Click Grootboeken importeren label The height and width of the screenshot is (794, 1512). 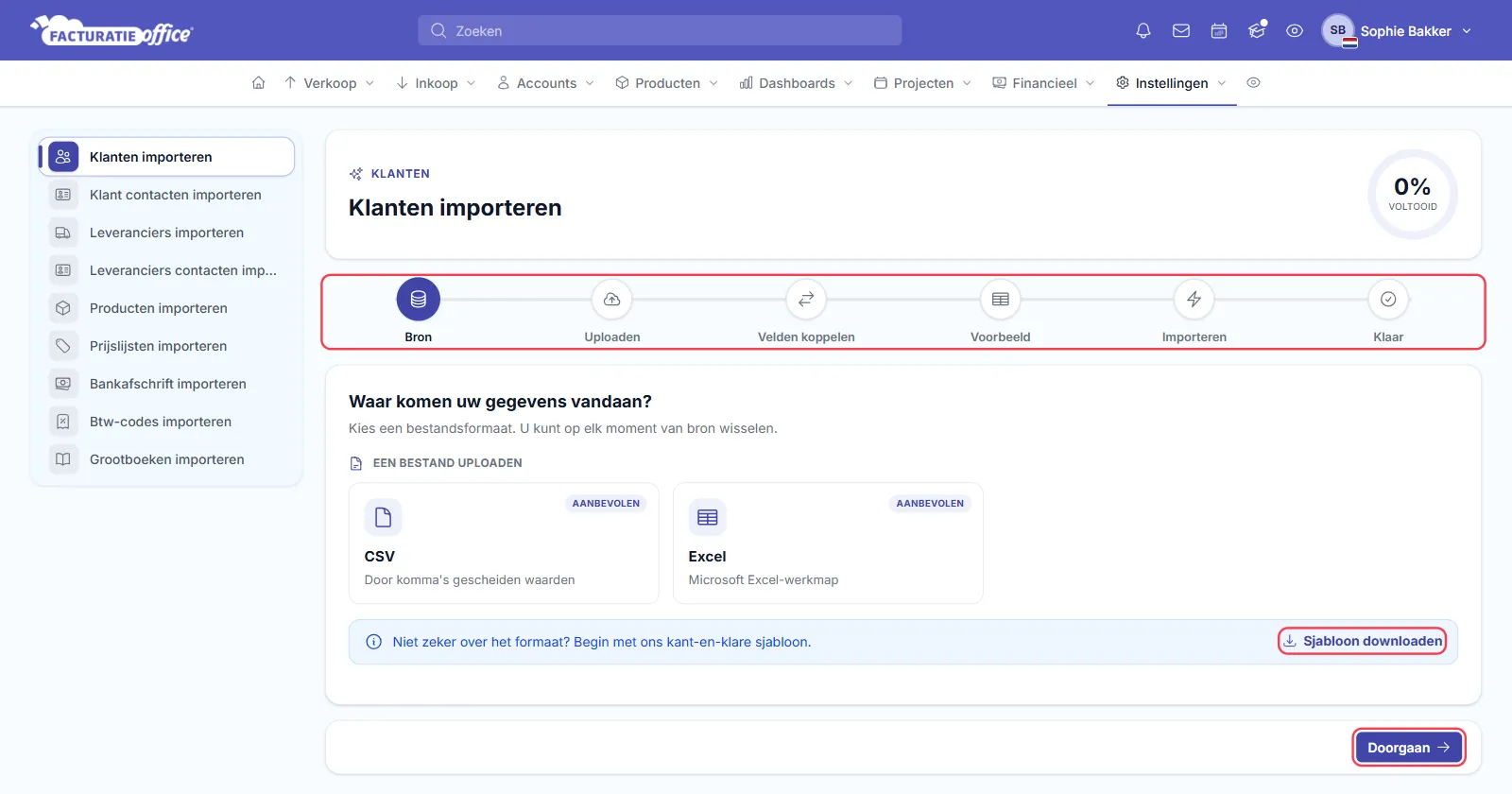(166, 459)
